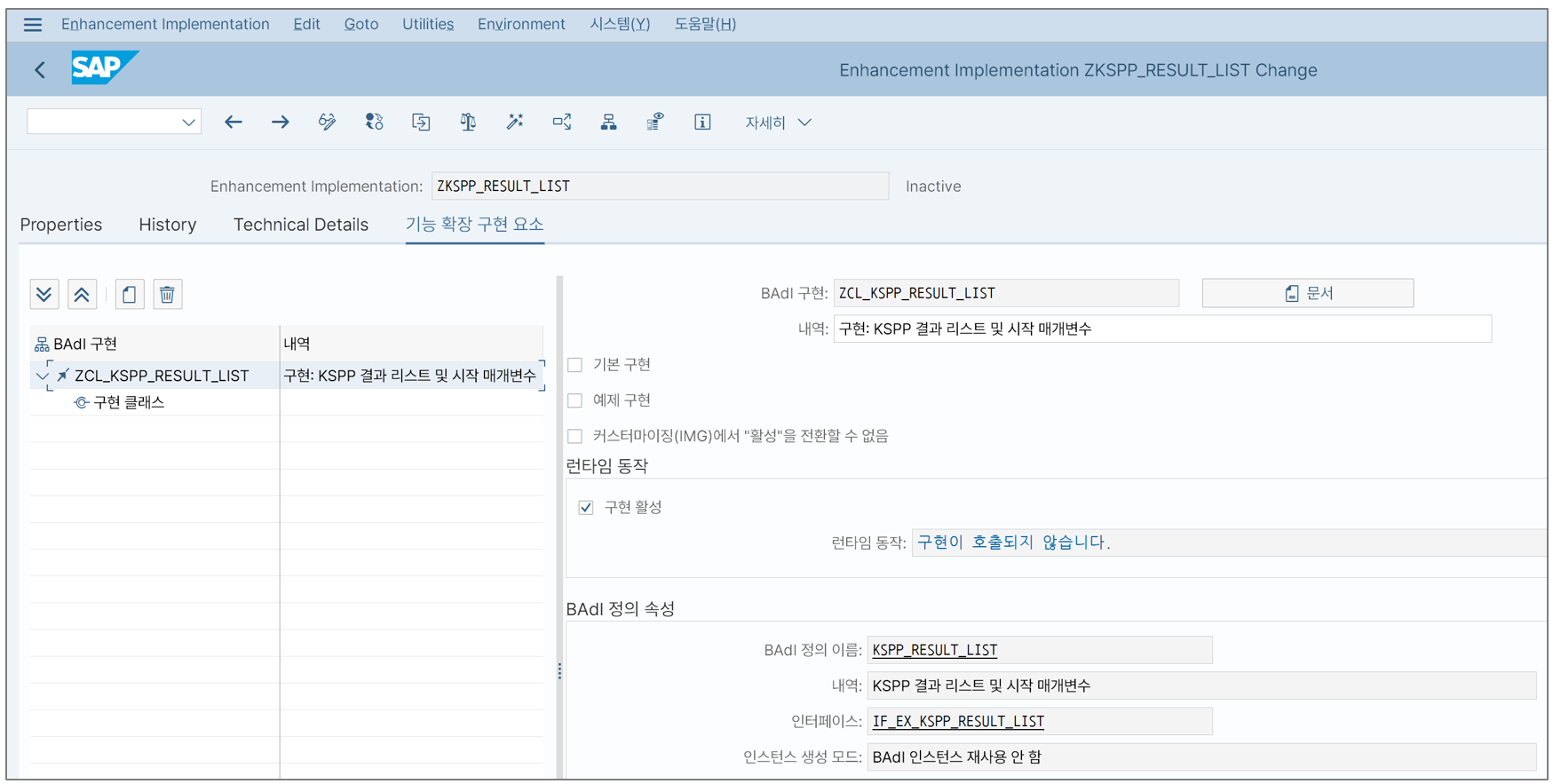Run the Check (scales) icon
Screen dimensions: 1553x784
[x=468, y=123]
